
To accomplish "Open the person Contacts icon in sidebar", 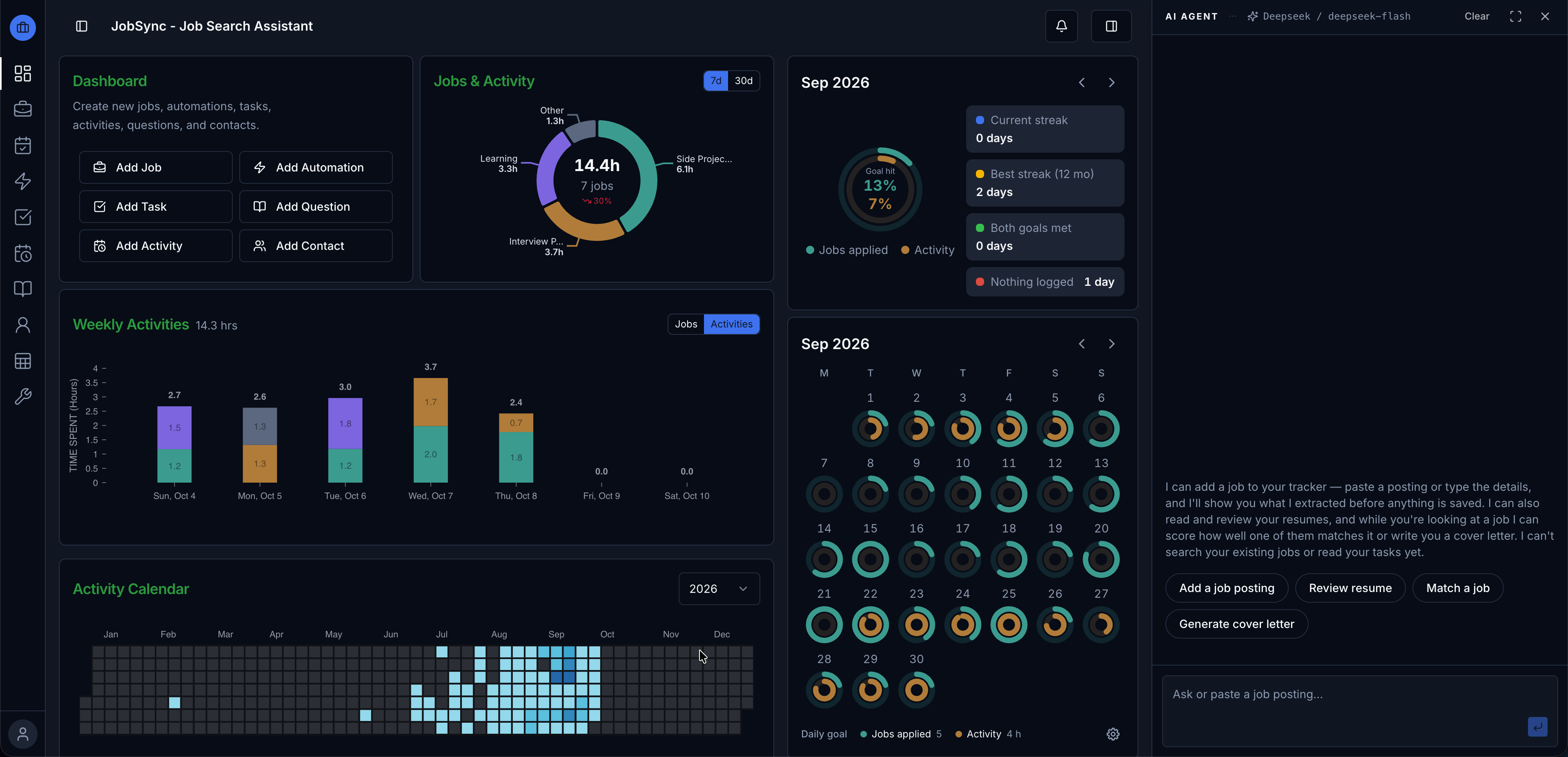I will [x=22, y=325].
